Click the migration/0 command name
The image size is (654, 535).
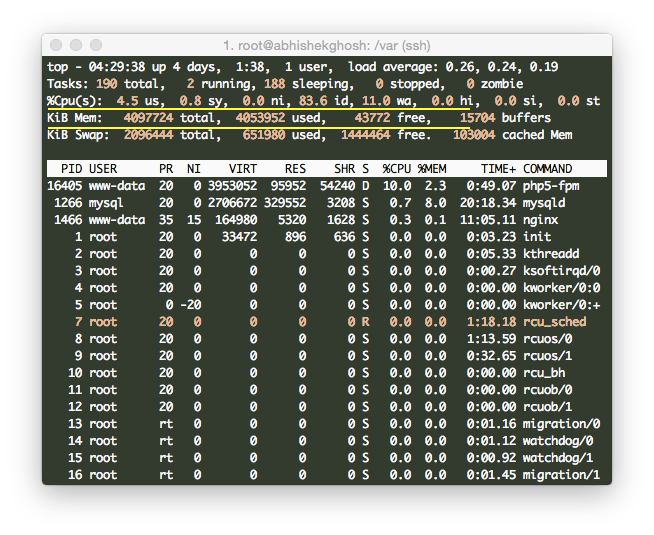(x=561, y=424)
